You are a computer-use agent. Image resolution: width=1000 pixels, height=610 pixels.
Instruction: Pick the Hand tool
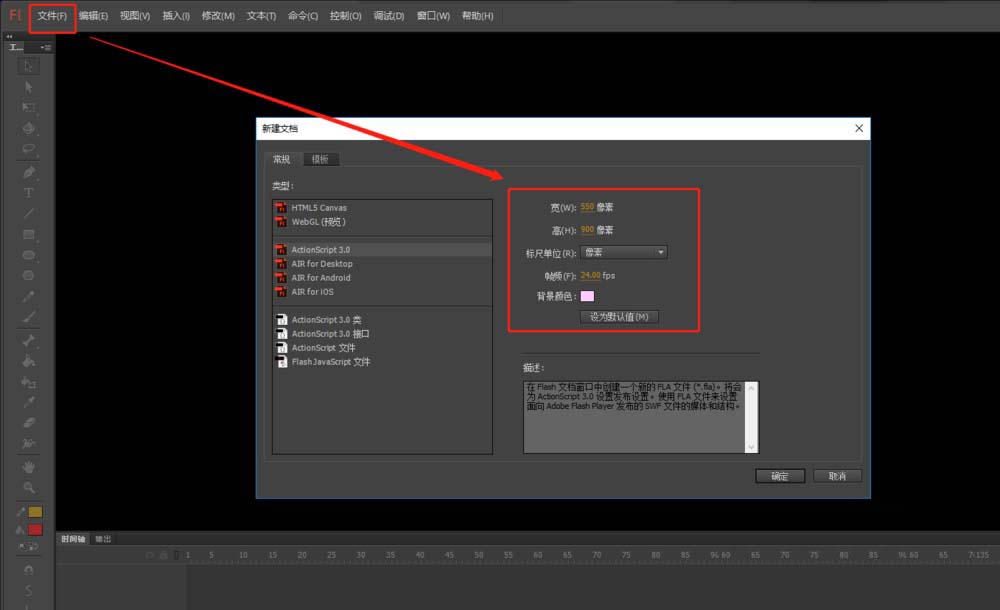pyautogui.click(x=28, y=467)
